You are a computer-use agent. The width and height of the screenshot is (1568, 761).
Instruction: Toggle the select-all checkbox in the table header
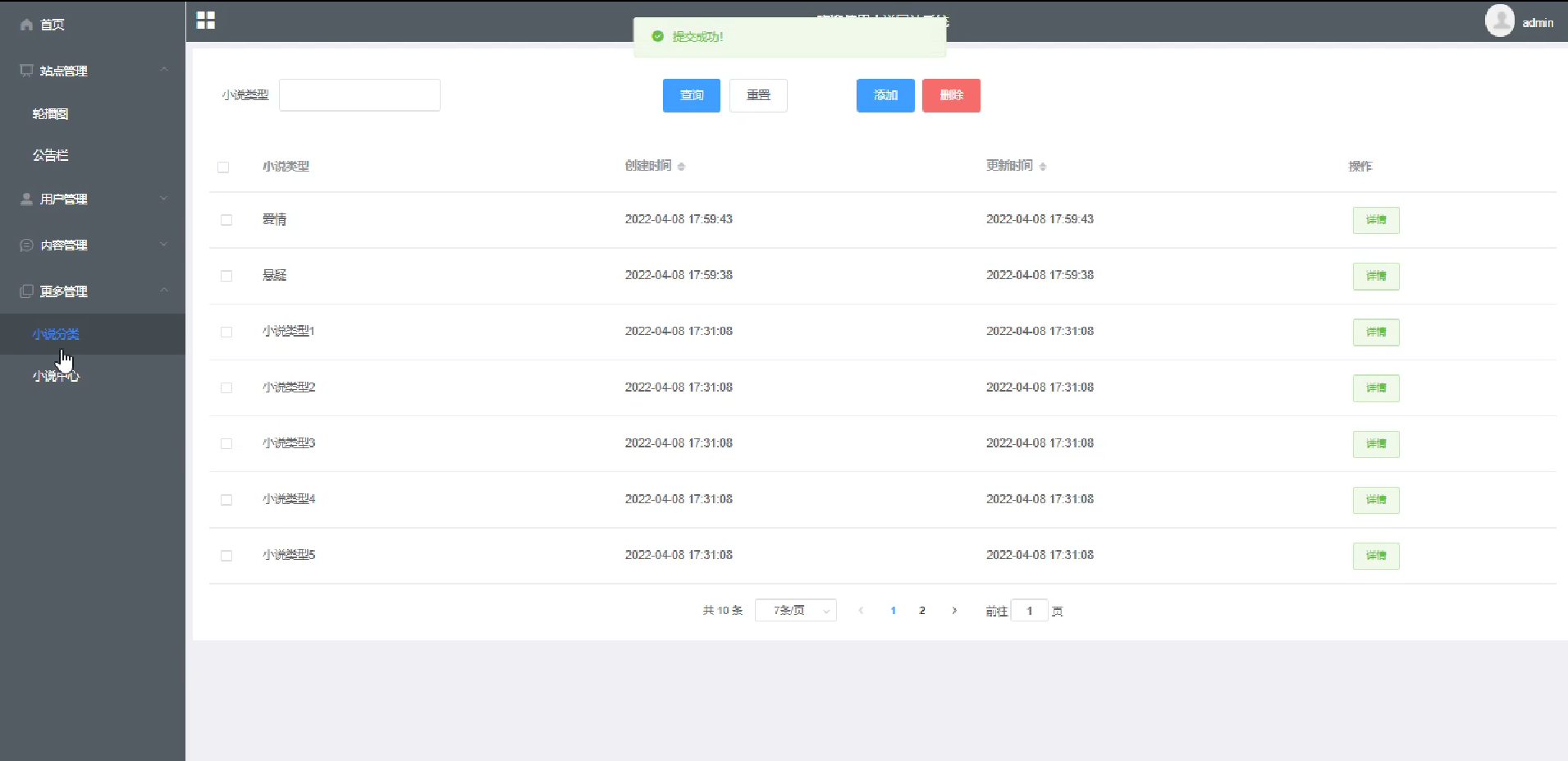tap(223, 167)
